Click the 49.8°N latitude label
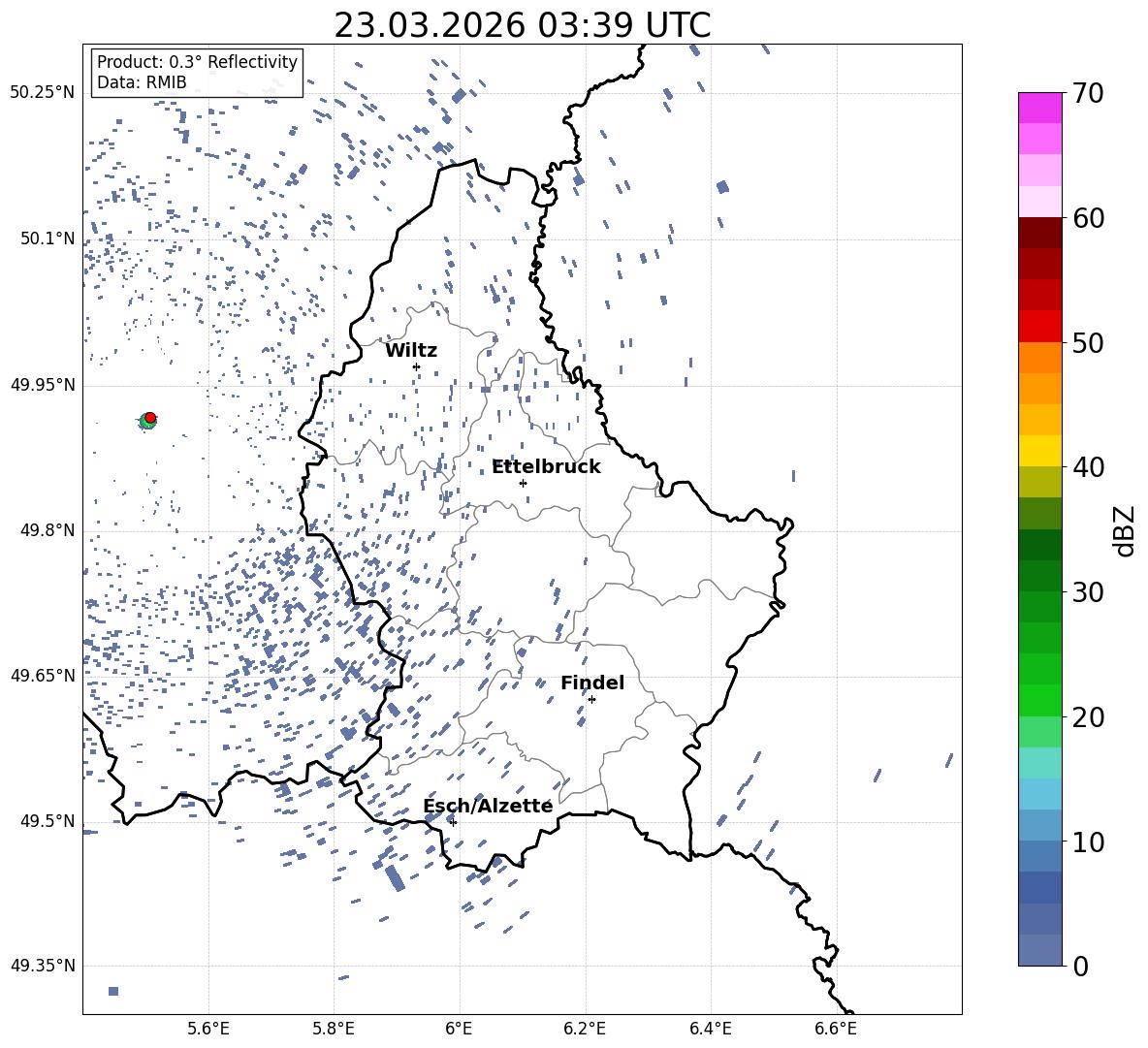Image resolution: width=1148 pixels, height=1048 pixels. [47, 530]
